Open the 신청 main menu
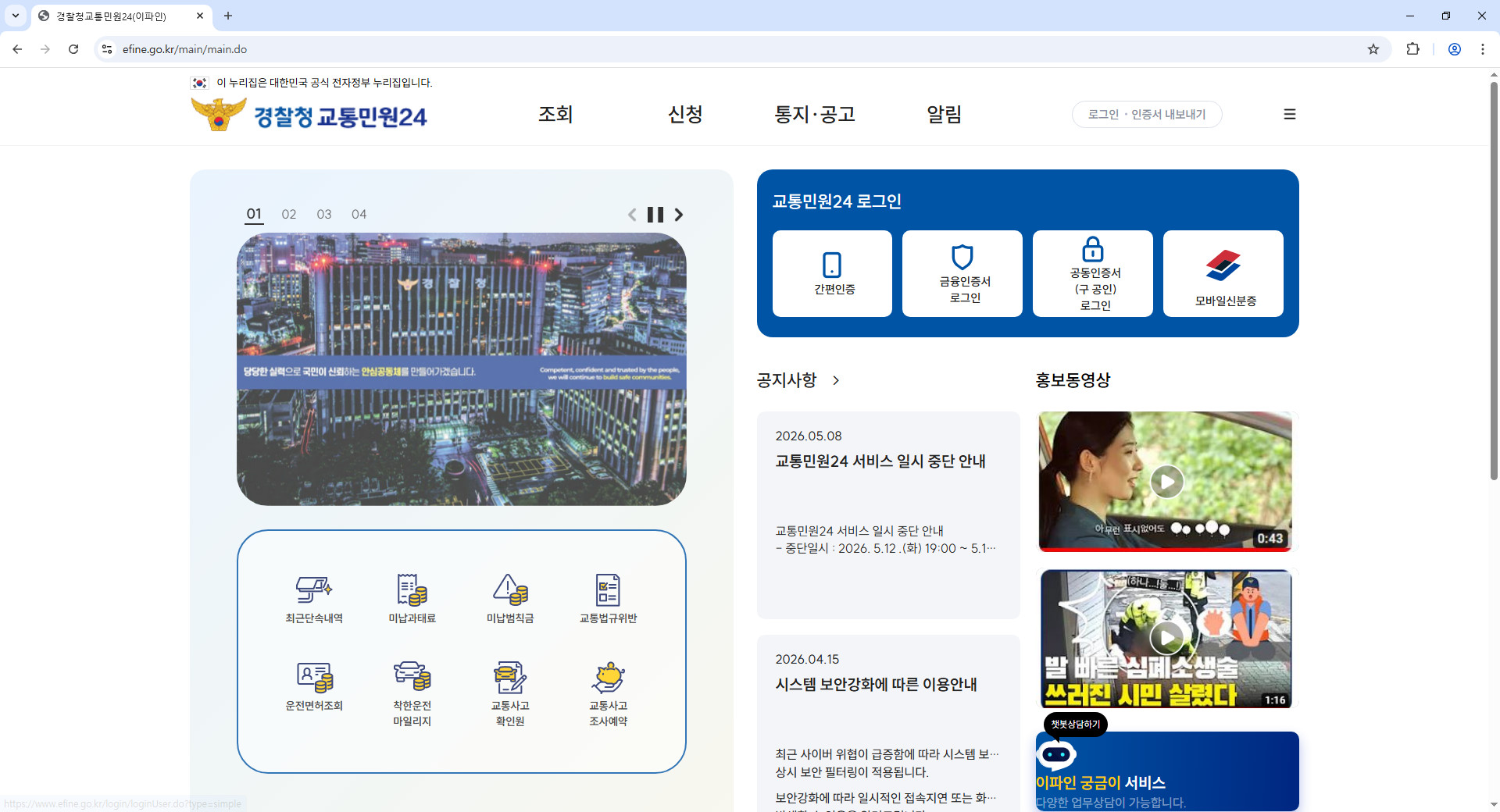Viewport: 1500px width, 812px height. coord(685,114)
